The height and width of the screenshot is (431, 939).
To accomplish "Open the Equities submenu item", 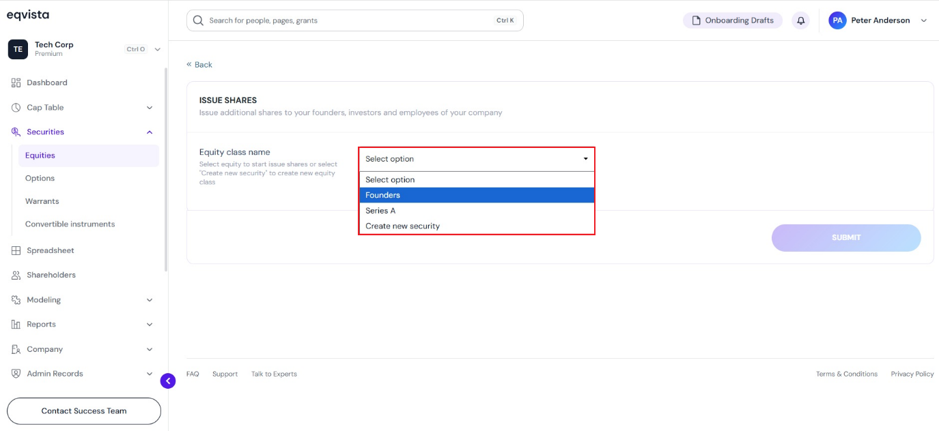I will [x=89, y=156].
